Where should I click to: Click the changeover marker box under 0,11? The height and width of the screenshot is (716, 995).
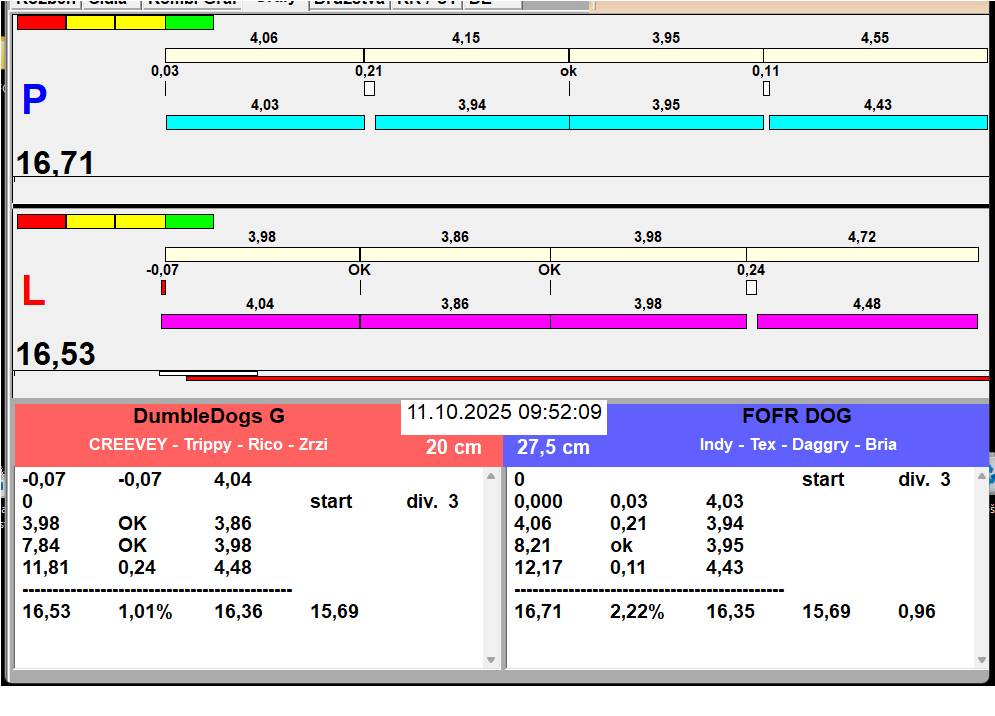766,89
